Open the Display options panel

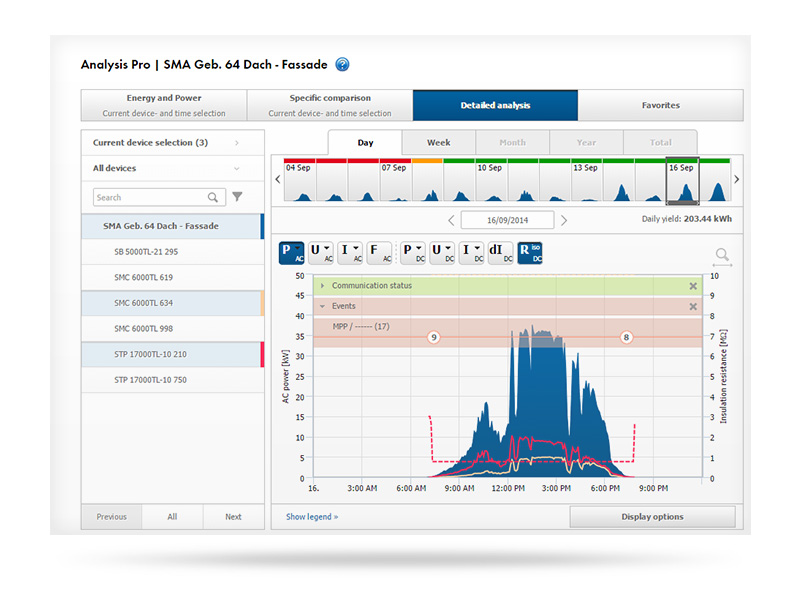tap(653, 517)
